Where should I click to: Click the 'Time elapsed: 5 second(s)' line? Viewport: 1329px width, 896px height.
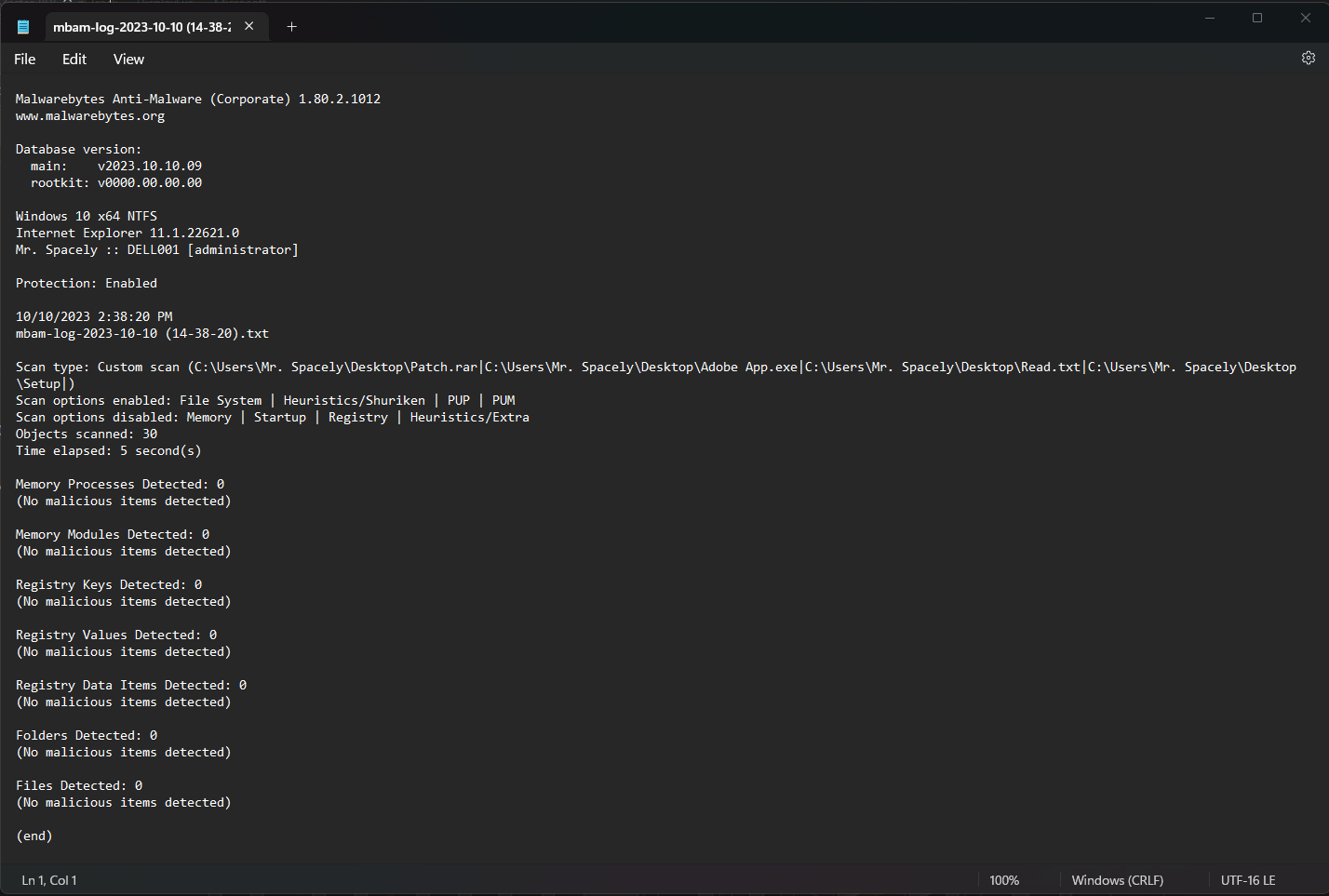coord(109,450)
